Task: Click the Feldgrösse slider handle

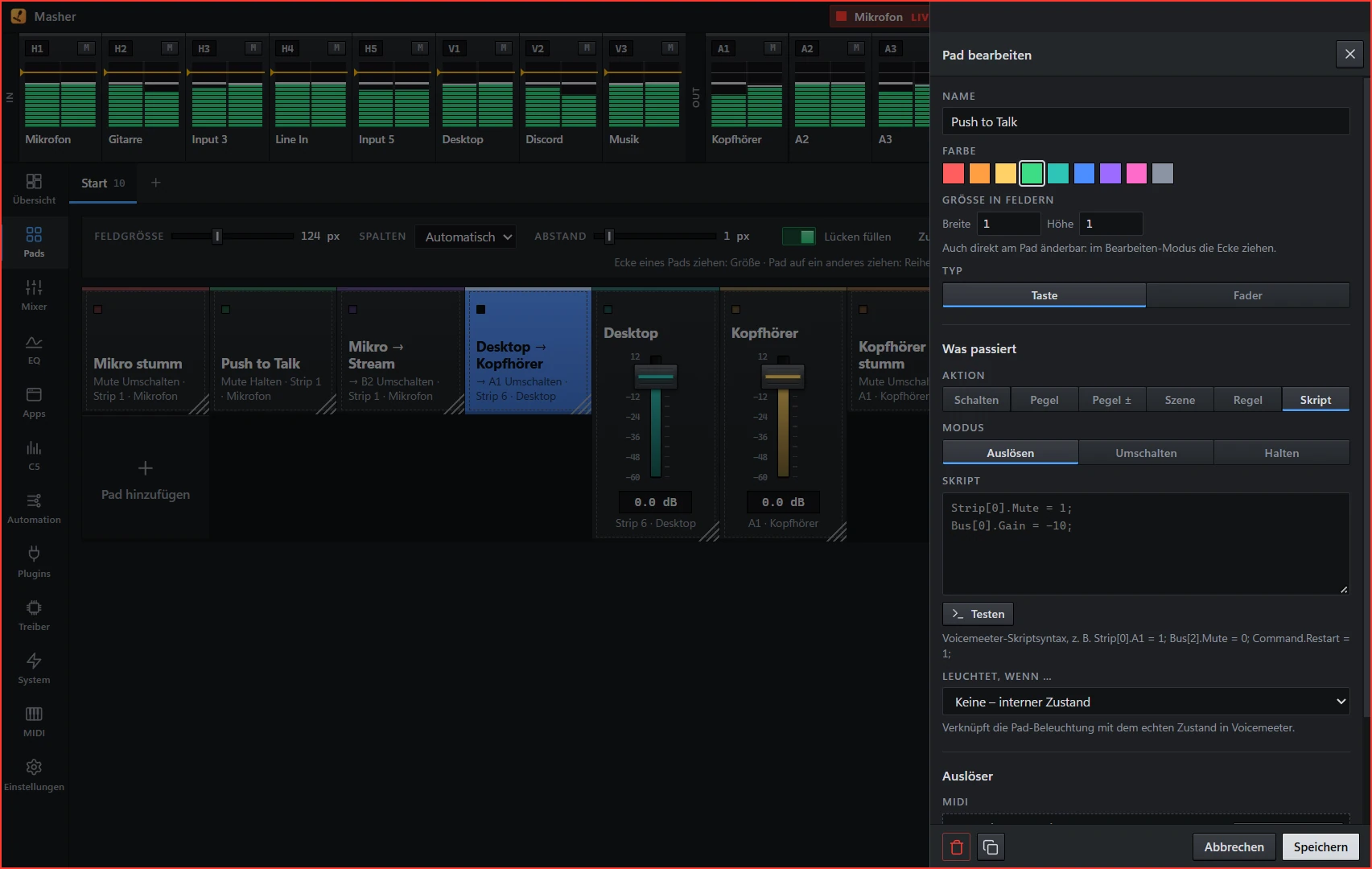Action: click(x=217, y=236)
